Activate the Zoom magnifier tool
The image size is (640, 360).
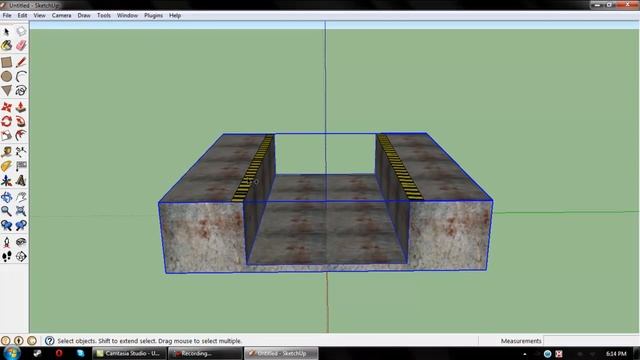click(7, 211)
